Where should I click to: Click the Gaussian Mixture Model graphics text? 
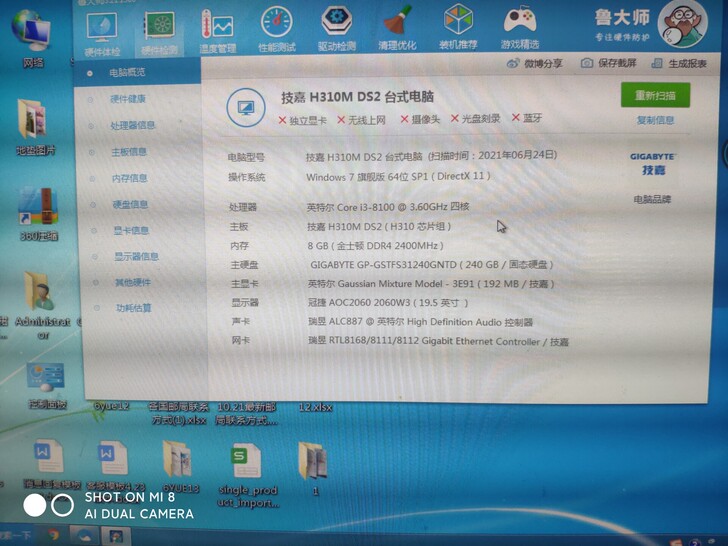(x=431, y=284)
